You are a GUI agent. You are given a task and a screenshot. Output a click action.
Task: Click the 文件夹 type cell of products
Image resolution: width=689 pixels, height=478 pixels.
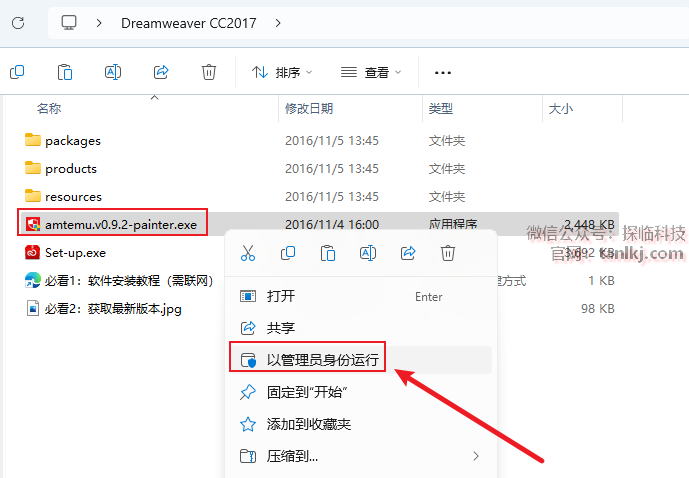click(x=447, y=169)
